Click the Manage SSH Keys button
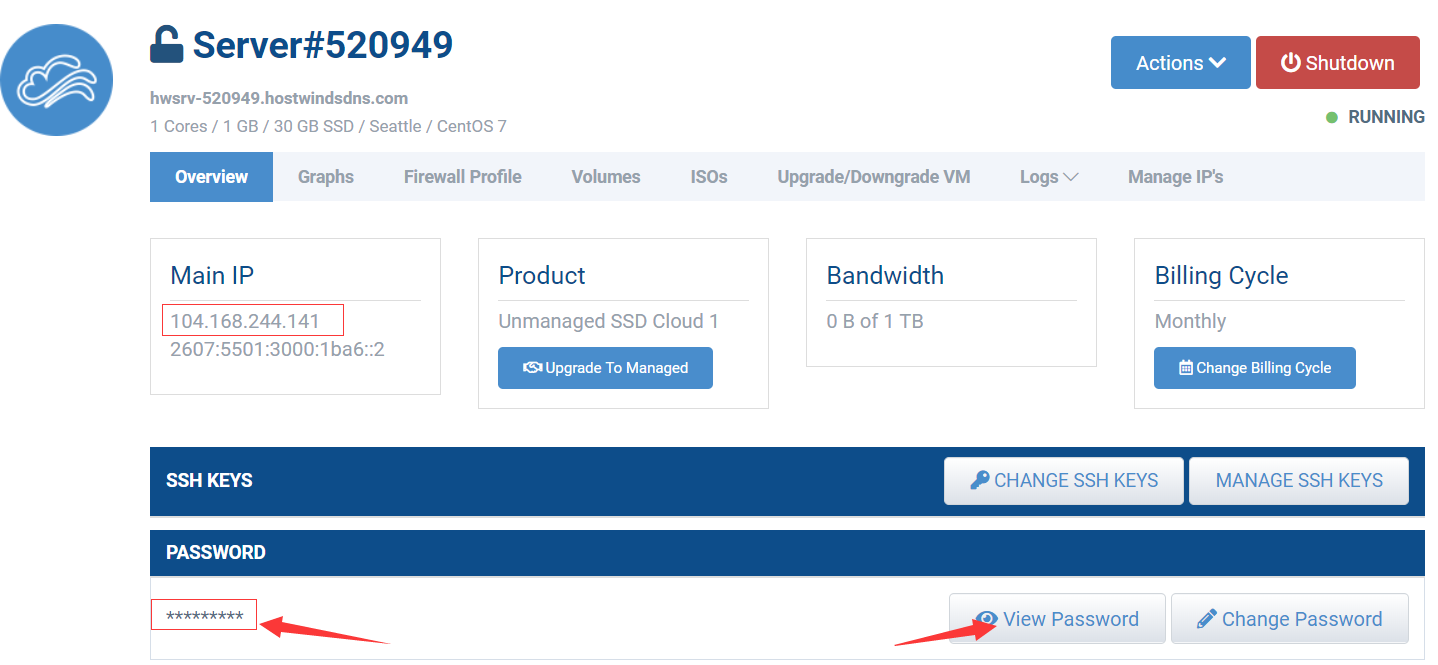Screen dimensions: 1438x665 1298,481
